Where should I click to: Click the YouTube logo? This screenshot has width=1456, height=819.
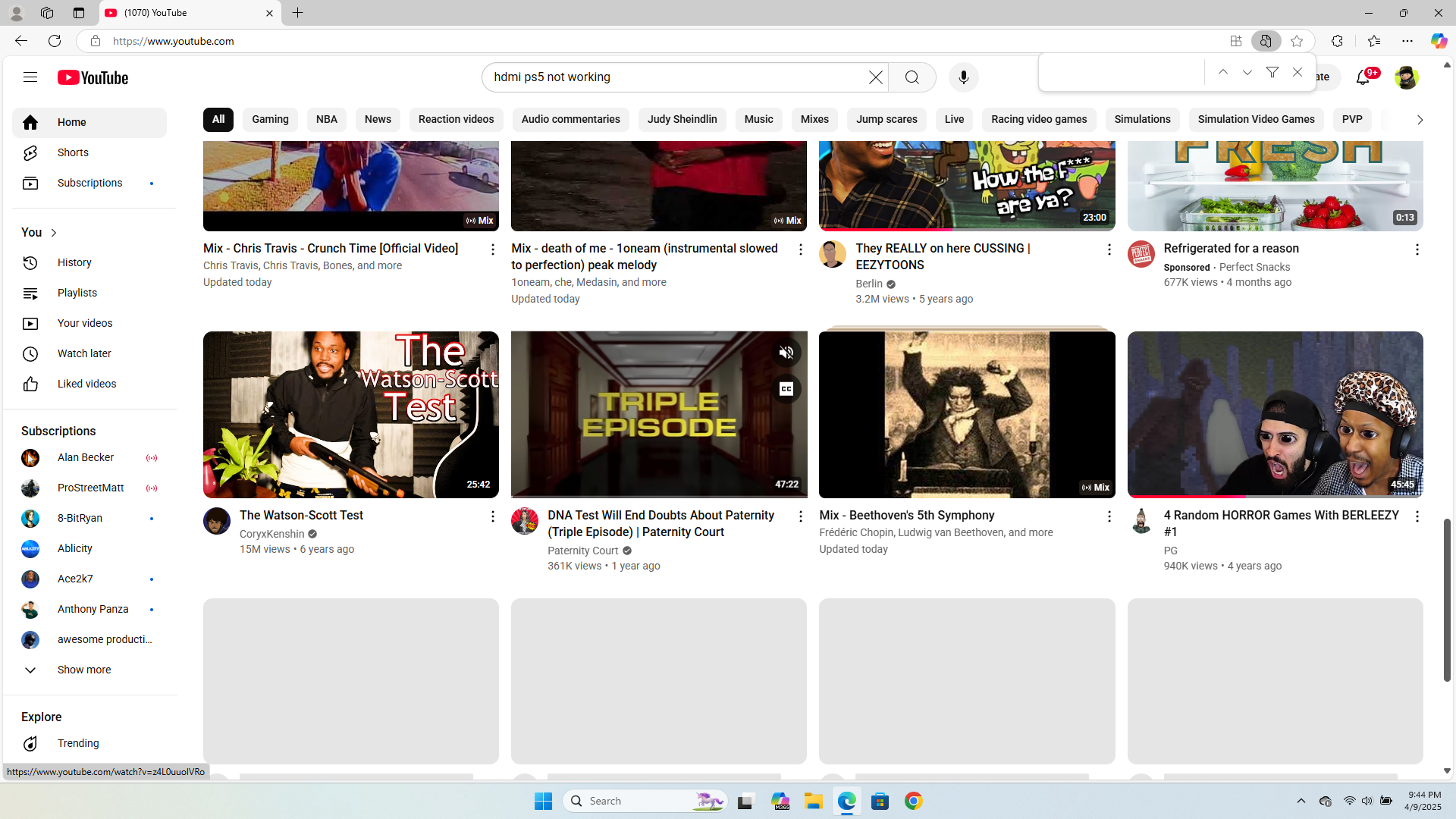(93, 77)
